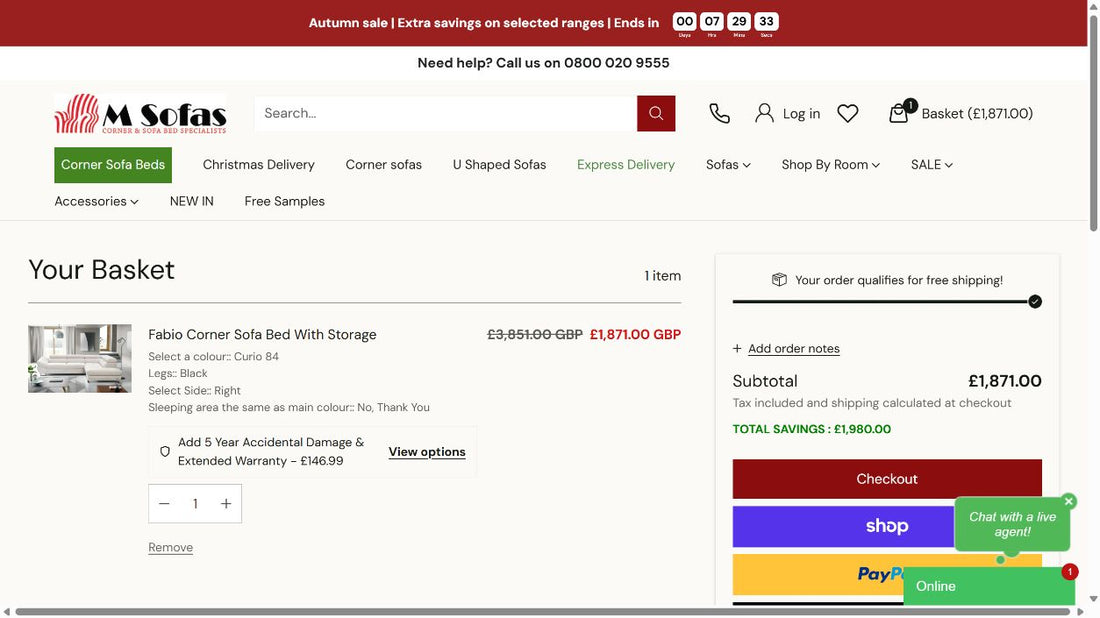The width and height of the screenshot is (1100, 618).
Task: Open Fabio Corner Sofa Bed product link
Action: 262,335
